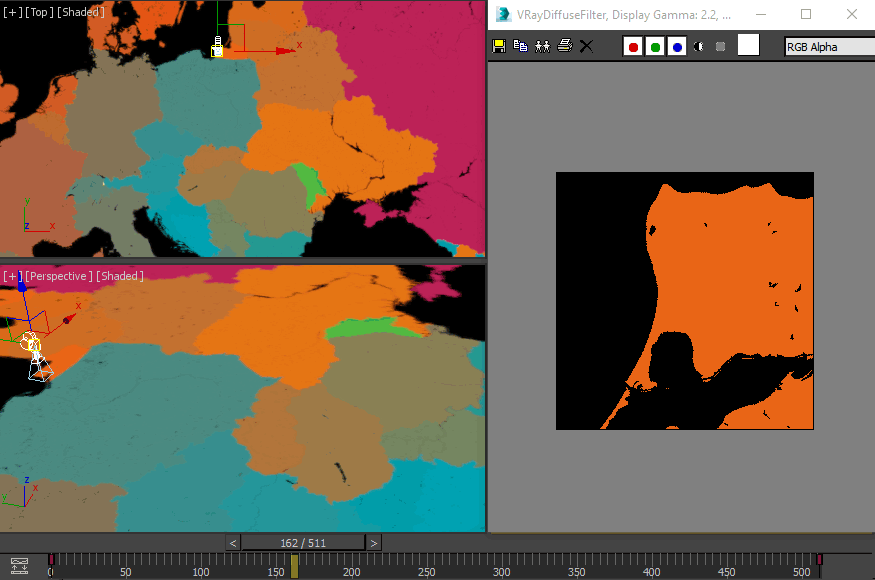Toggle the red channel display
875x580 pixels.
[x=632, y=46]
